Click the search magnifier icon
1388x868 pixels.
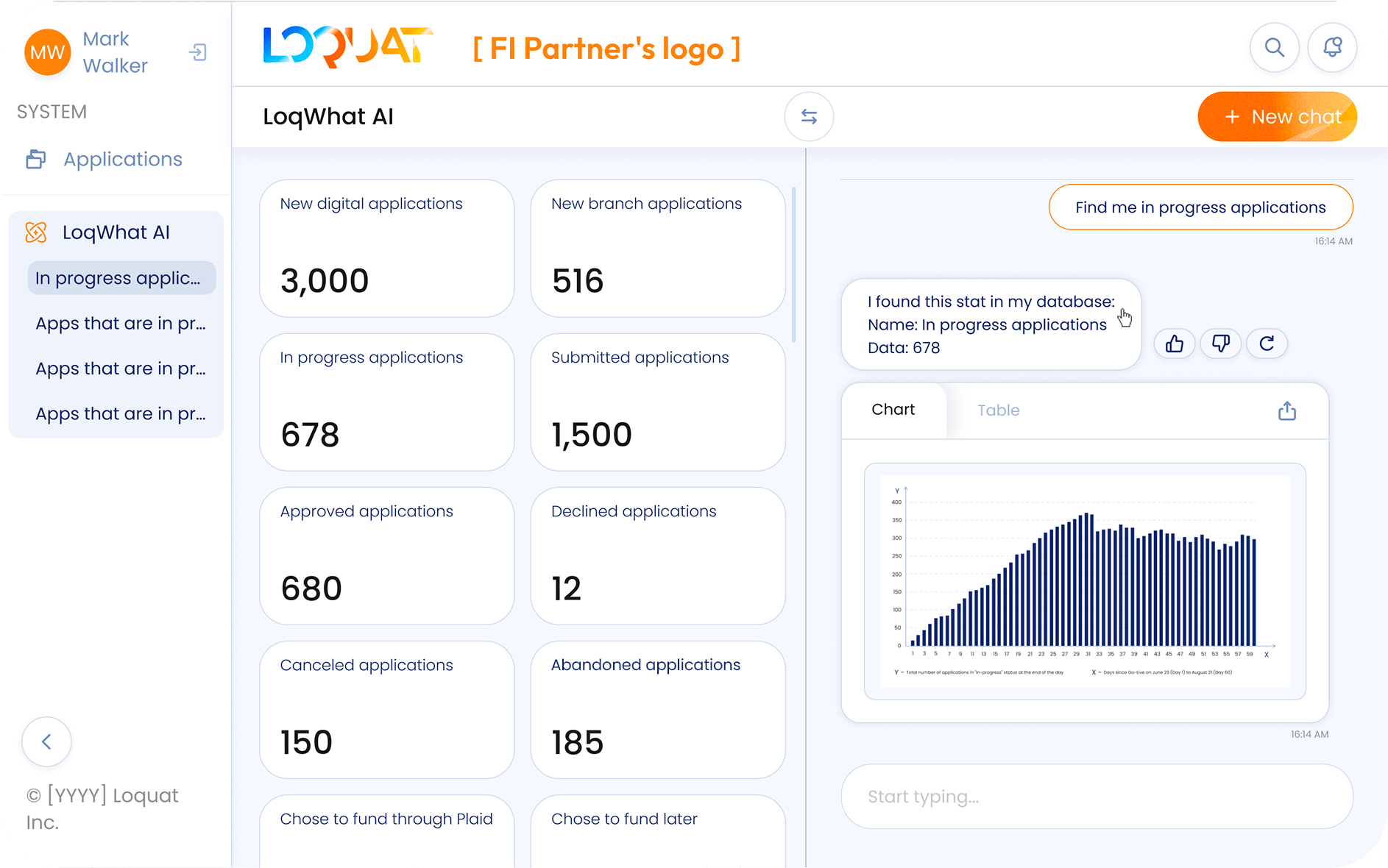pos(1274,48)
